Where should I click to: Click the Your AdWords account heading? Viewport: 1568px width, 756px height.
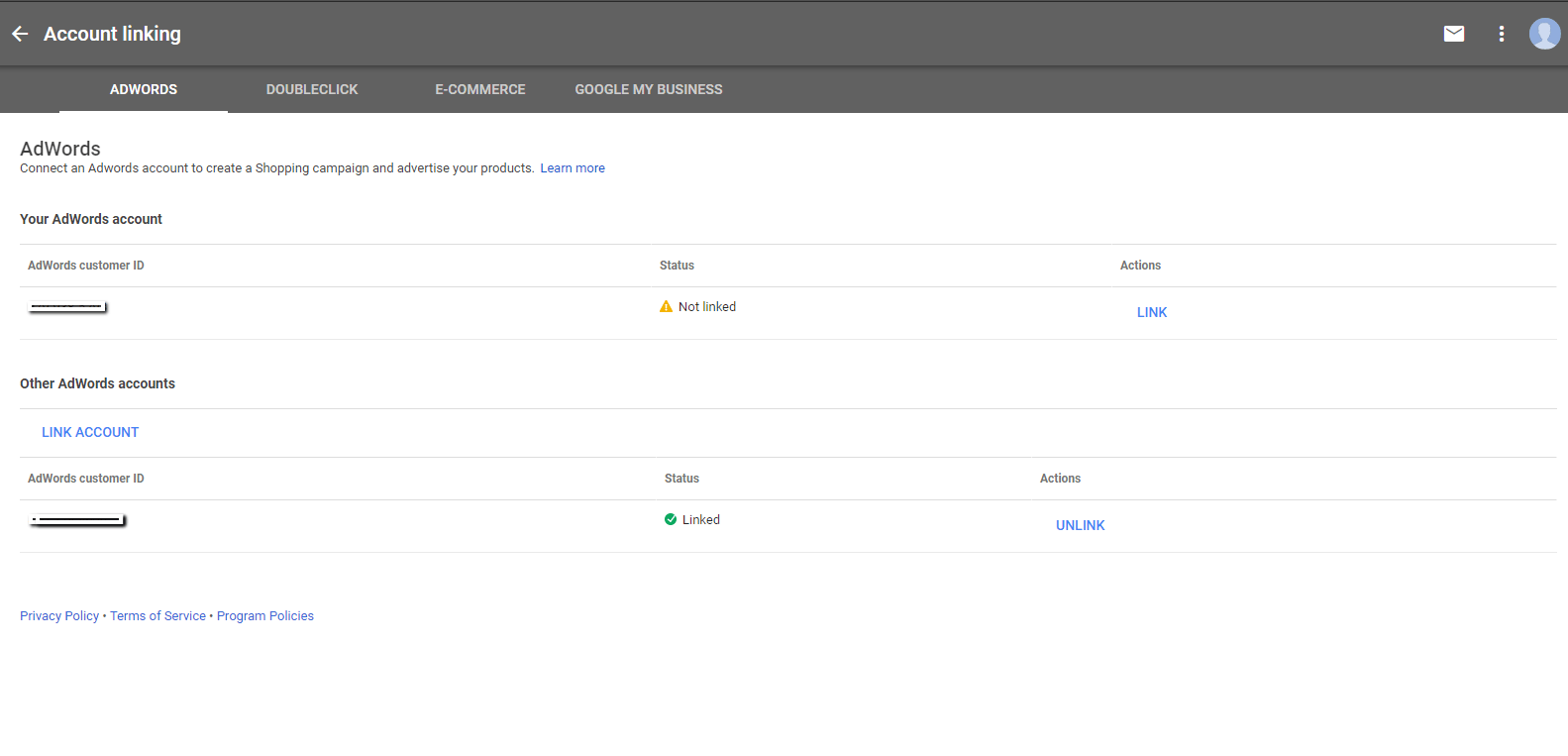tap(91, 219)
